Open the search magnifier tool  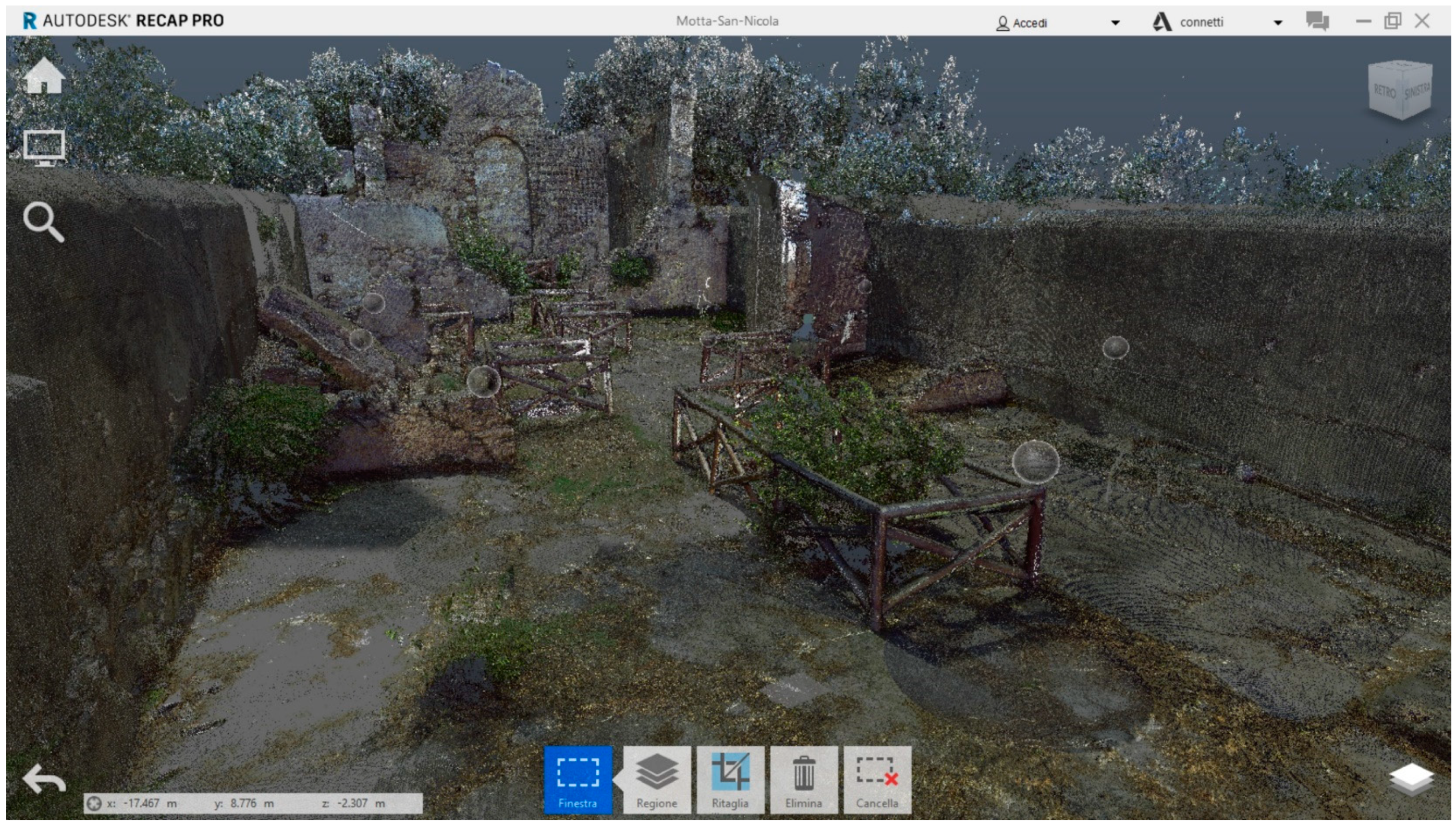point(44,221)
